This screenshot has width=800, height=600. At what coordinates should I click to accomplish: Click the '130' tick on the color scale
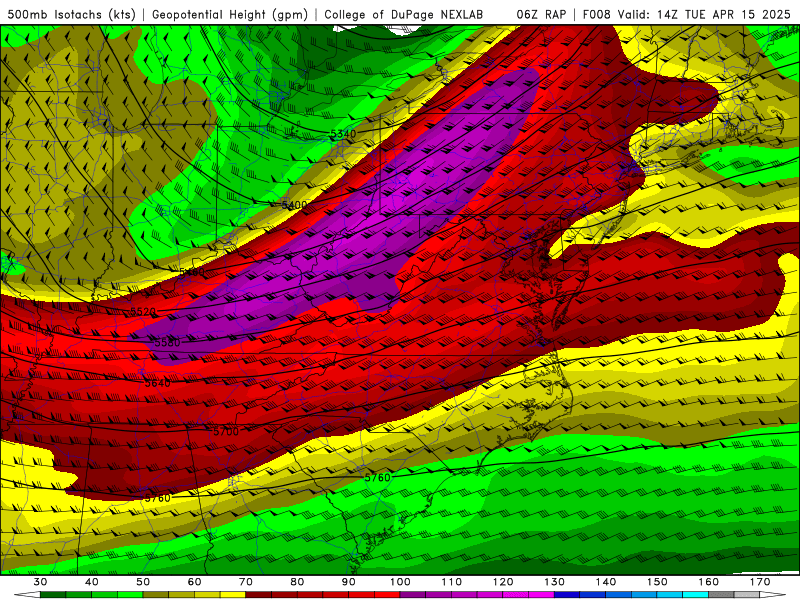tap(555, 582)
